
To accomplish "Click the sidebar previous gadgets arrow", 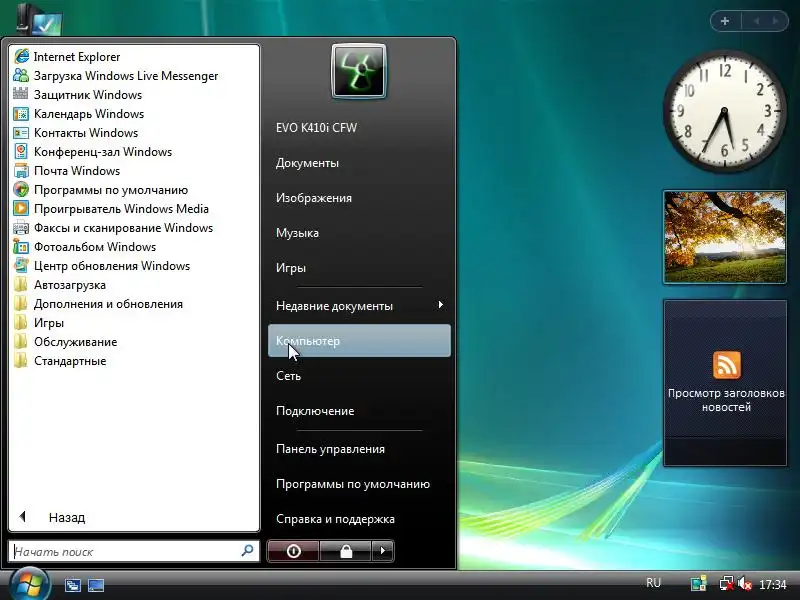I will (756, 21).
